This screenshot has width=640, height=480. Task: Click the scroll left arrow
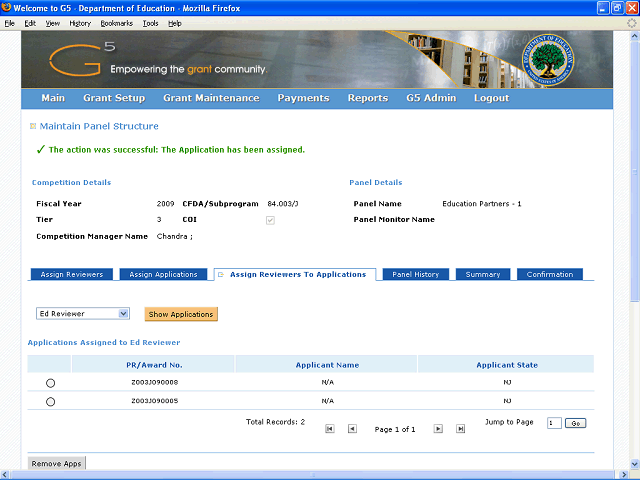5,475
